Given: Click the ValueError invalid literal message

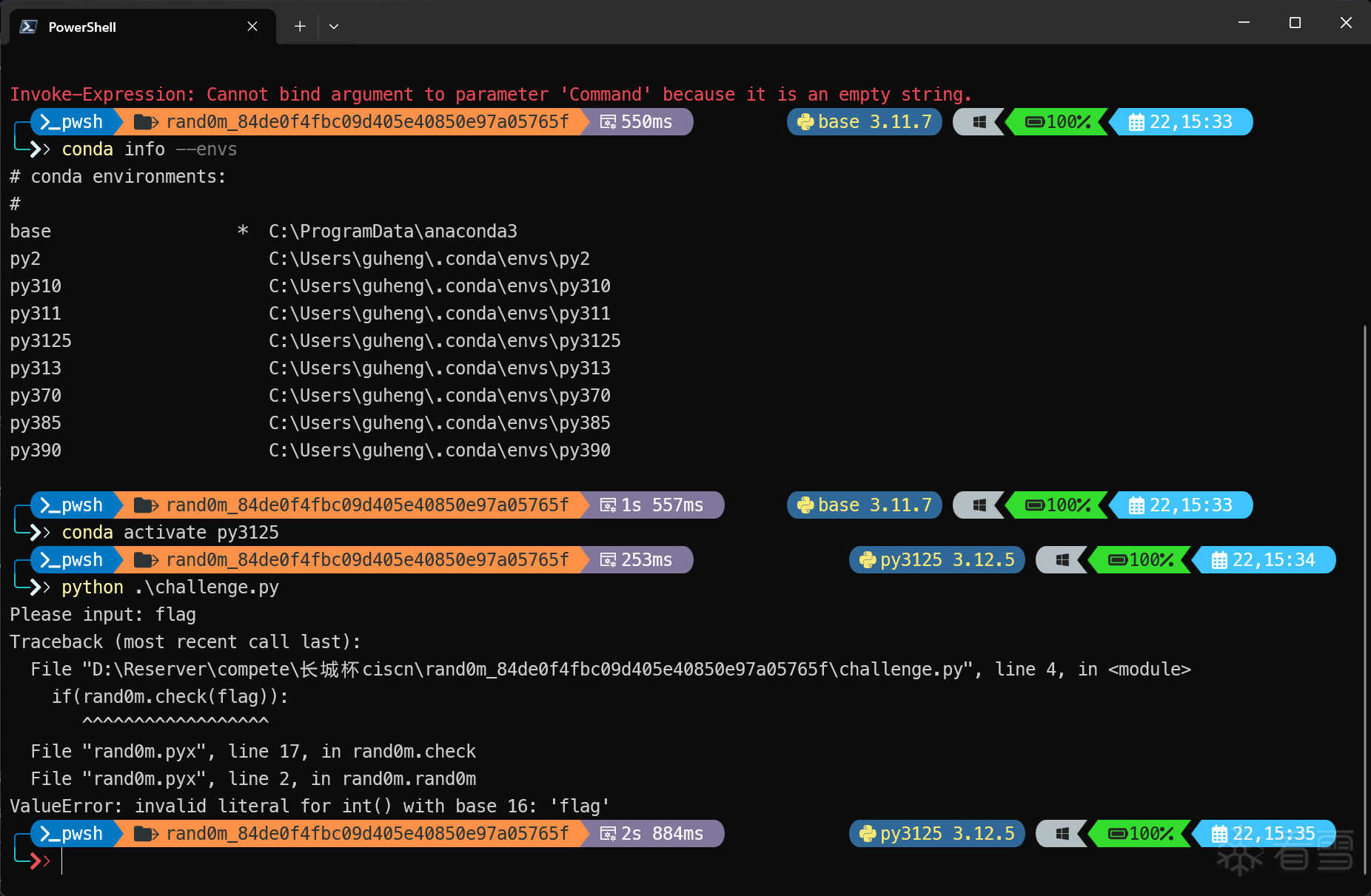Looking at the screenshot, I should click(x=309, y=806).
